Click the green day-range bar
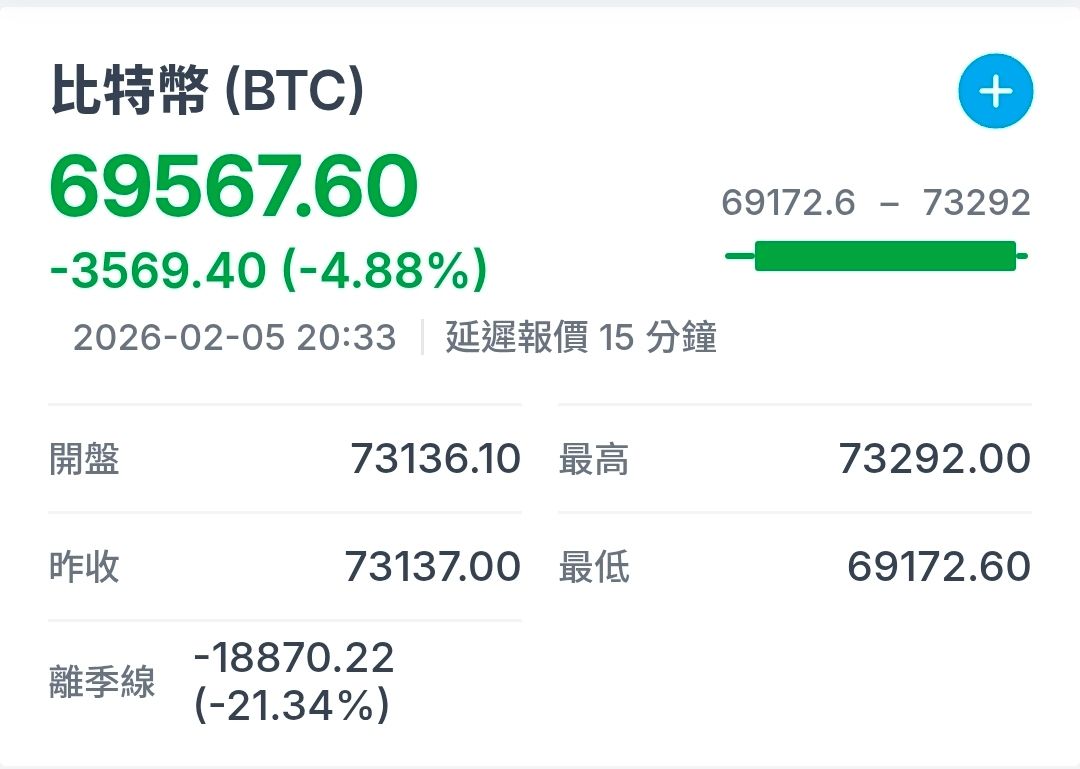The height and width of the screenshot is (769, 1080). point(884,256)
